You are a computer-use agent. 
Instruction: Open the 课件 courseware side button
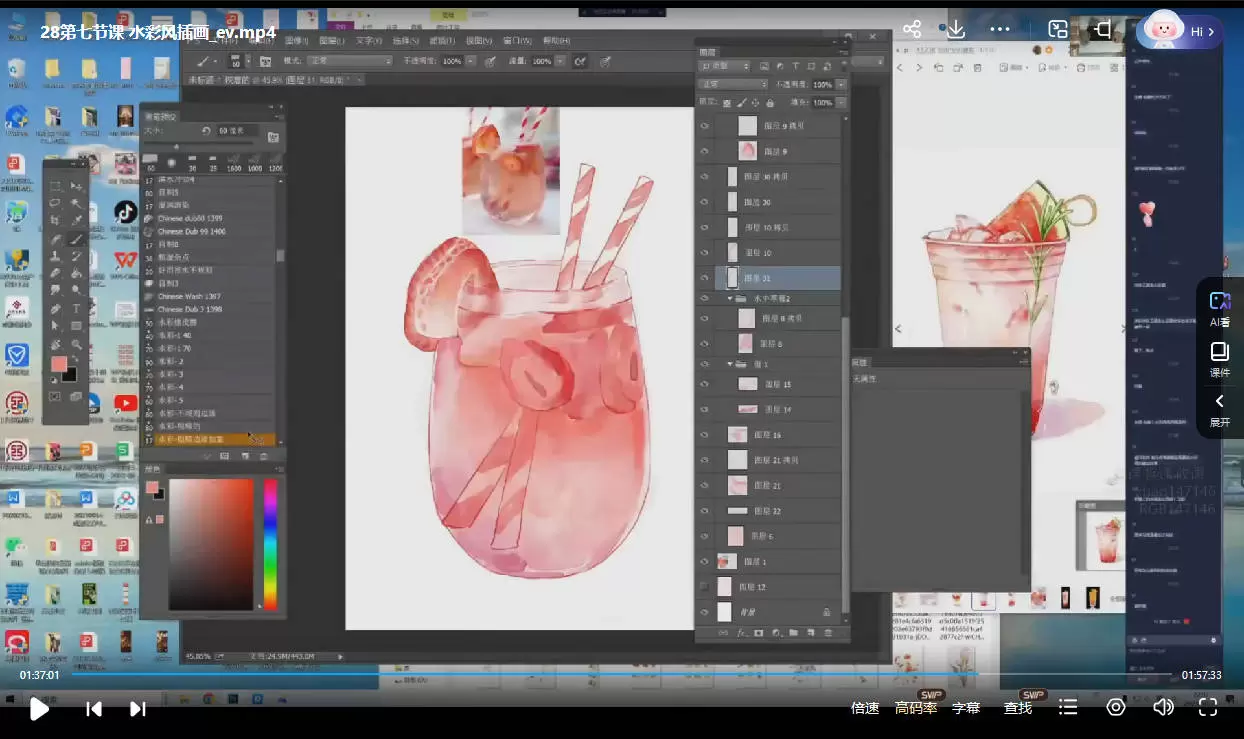click(1220, 359)
